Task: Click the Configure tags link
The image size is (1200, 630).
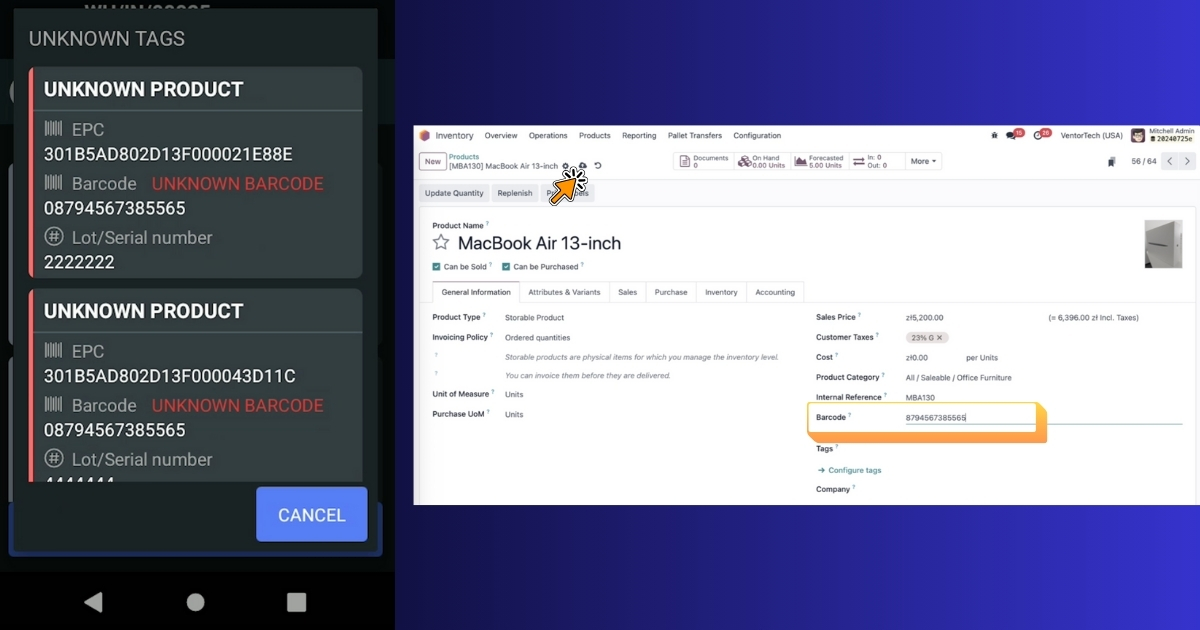Action: [x=853, y=470]
